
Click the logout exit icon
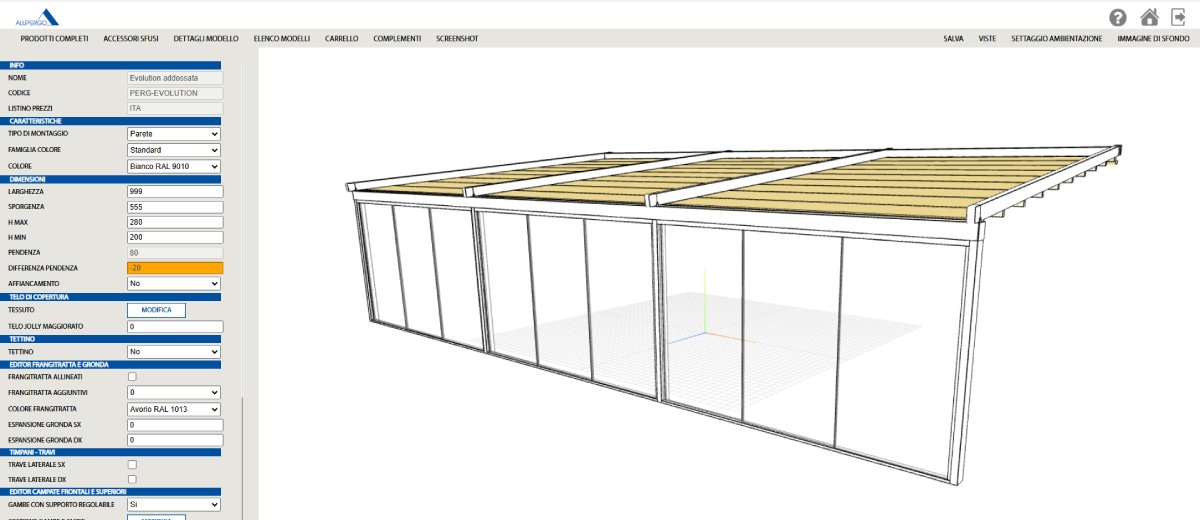tap(1179, 17)
